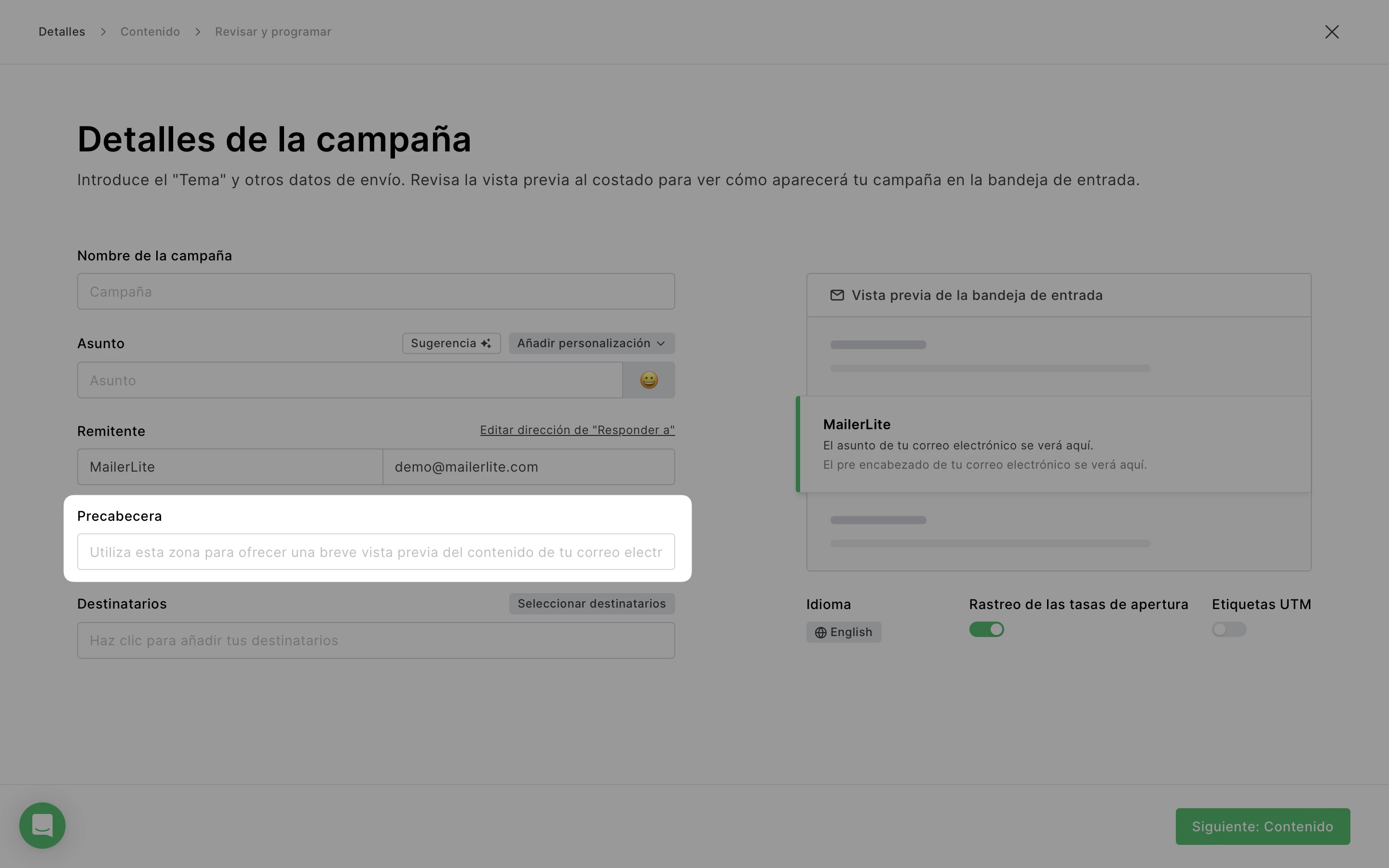This screenshot has width=1389, height=868.
Task: Focus the Precabecera input field
Action: 376,552
